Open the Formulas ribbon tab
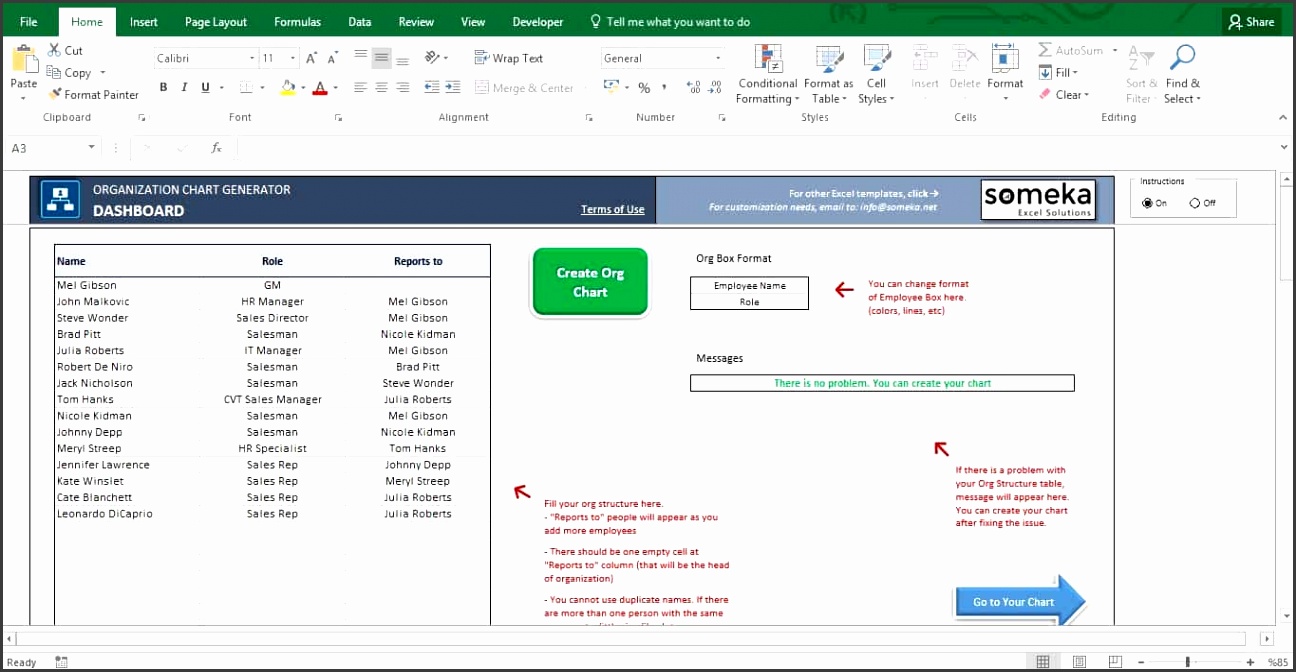Image resolution: width=1296 pixels, height=672 pixels. pyautogui.click(x=297, y=22)
